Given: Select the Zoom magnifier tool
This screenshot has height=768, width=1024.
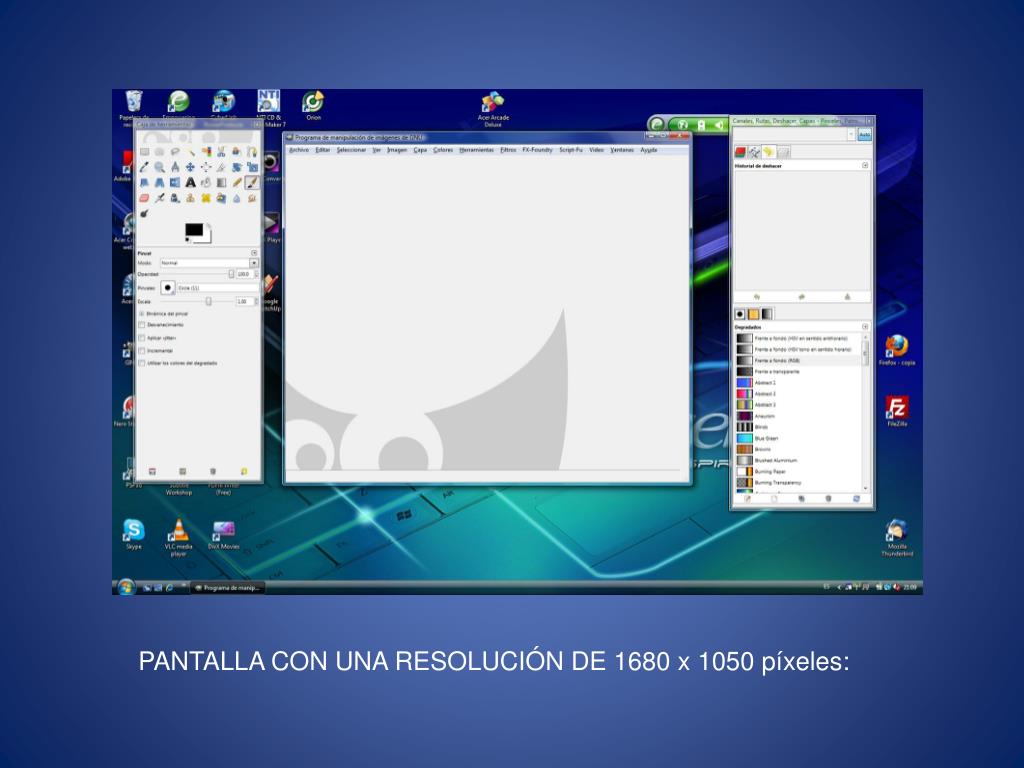Looking at the screenshot, I should coord(159,167).
